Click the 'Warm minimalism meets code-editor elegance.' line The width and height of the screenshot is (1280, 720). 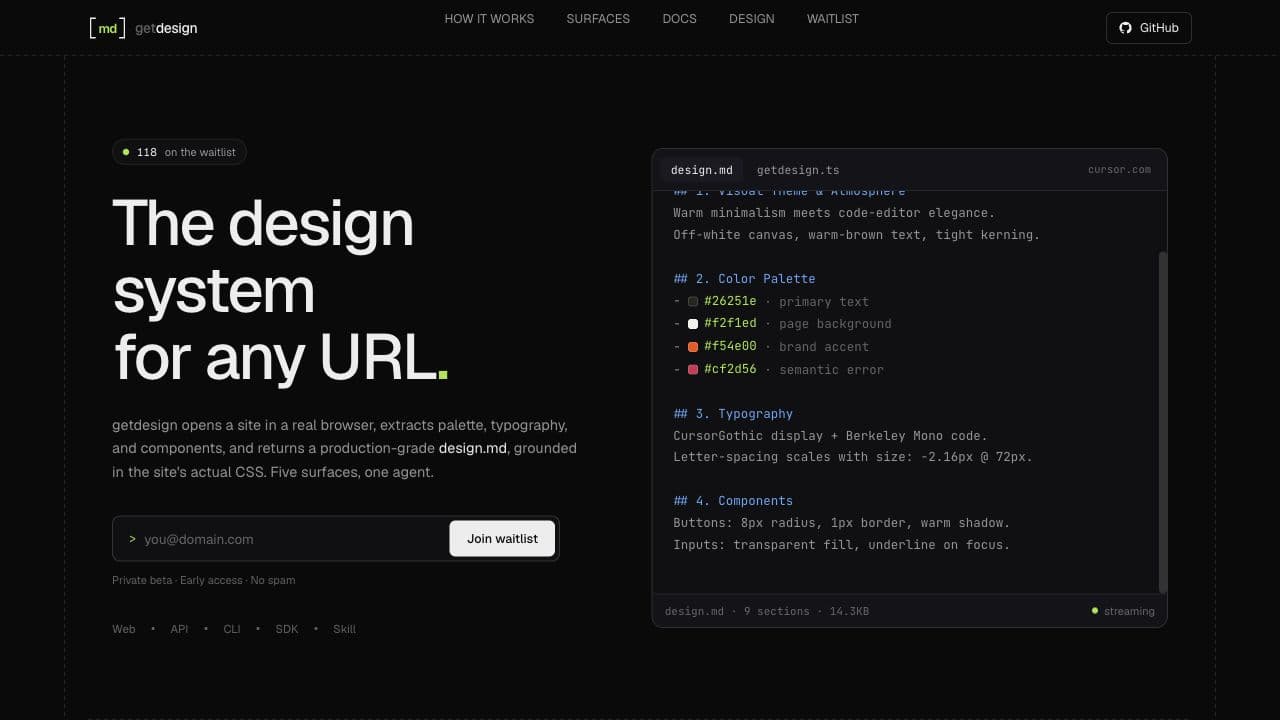[834, 213]
